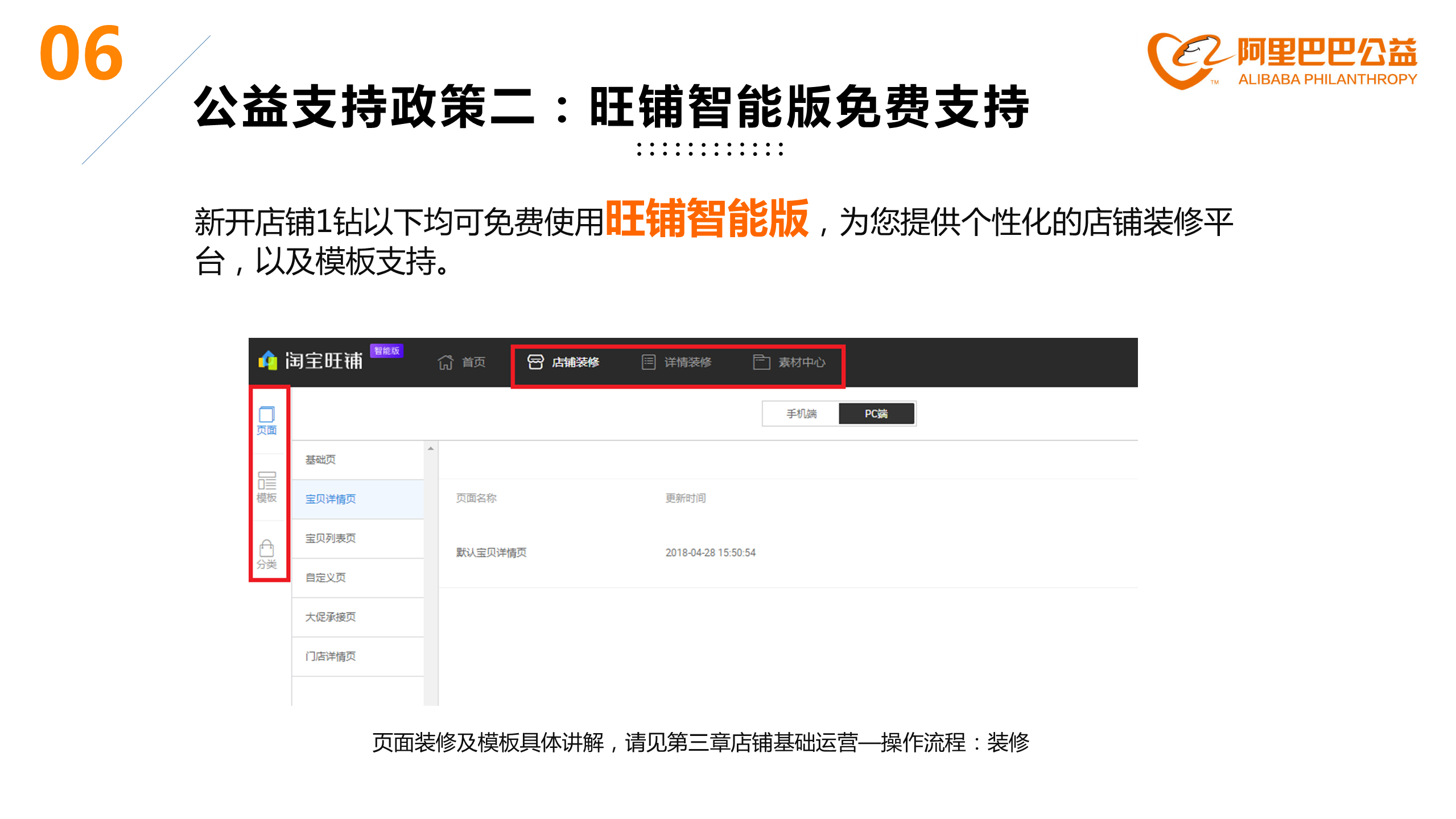Click the 页面名称 column header
The height and width of the screenshot is (819, 1456).
tap(476, 498)
